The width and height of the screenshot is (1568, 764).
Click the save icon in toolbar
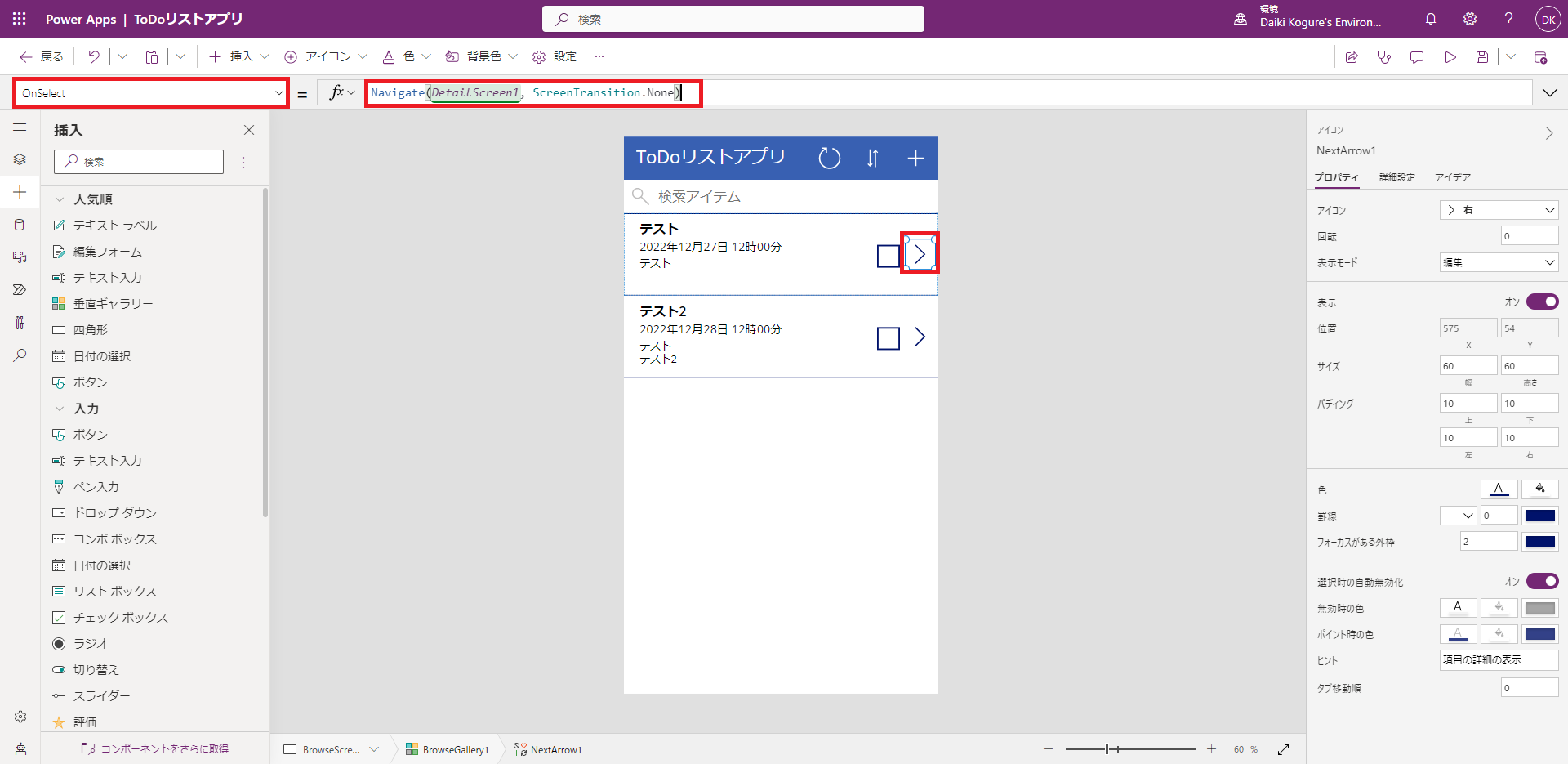coord(1481,57)
